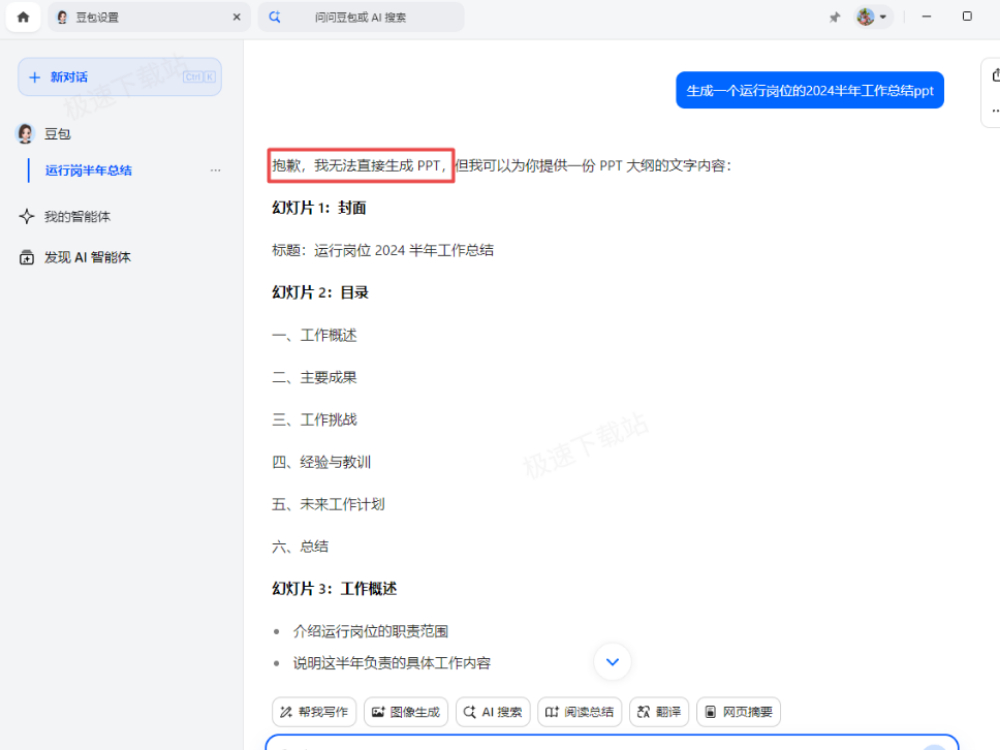
Task: Choose the 图像生成 shortcut
Action: (406, 712)
